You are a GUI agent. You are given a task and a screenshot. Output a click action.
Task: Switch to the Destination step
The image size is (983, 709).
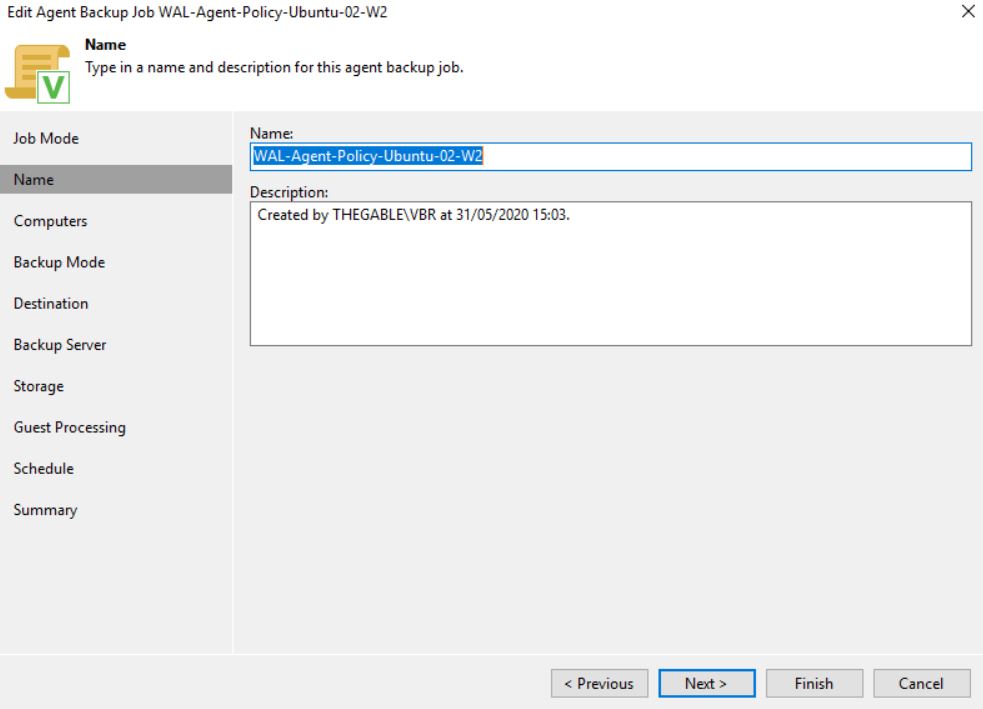[x=51, y=303]
